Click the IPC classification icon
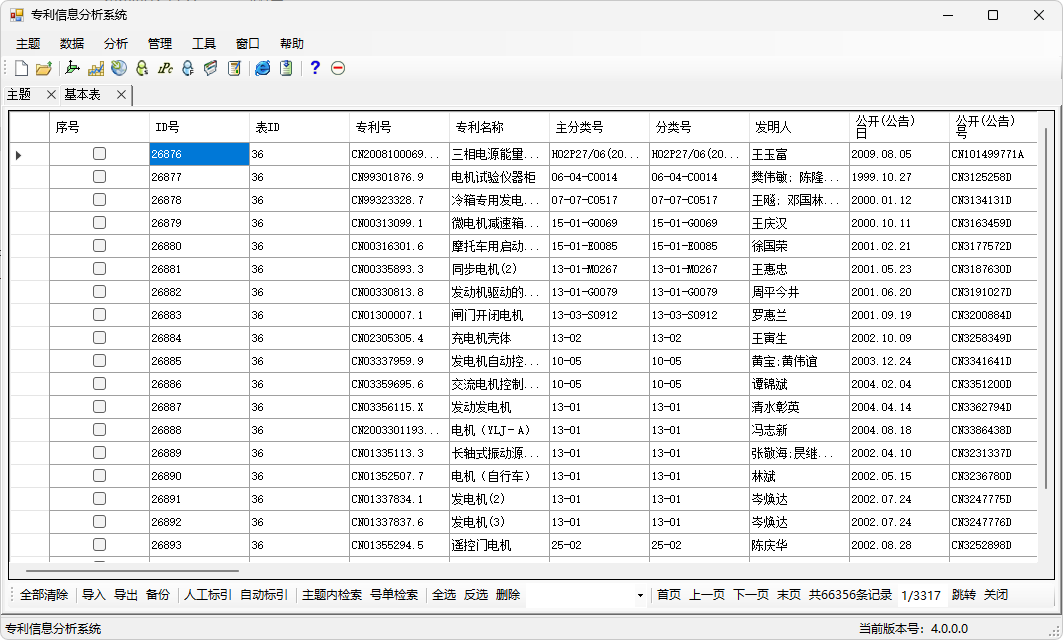The image size is (1063, 640). 165,68
